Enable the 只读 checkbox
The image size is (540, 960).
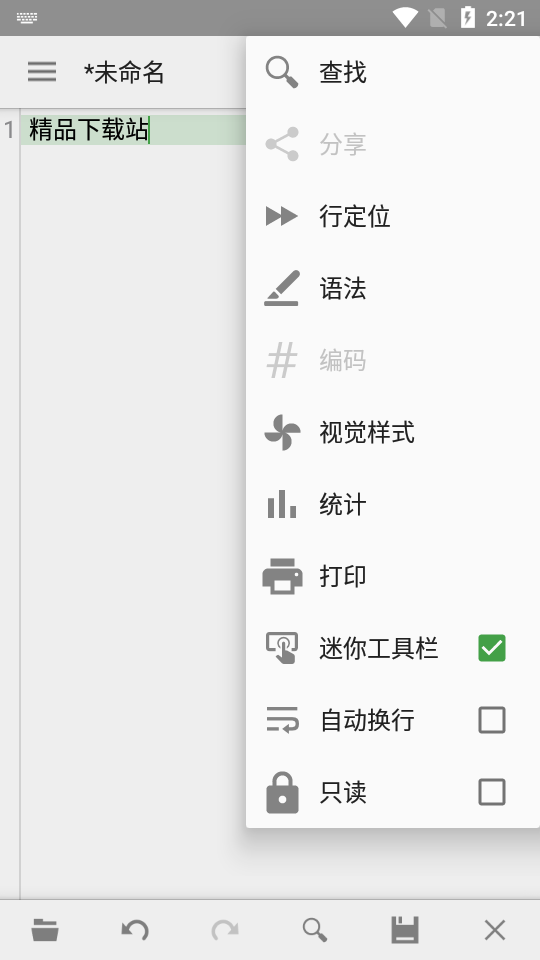point(492,792)
